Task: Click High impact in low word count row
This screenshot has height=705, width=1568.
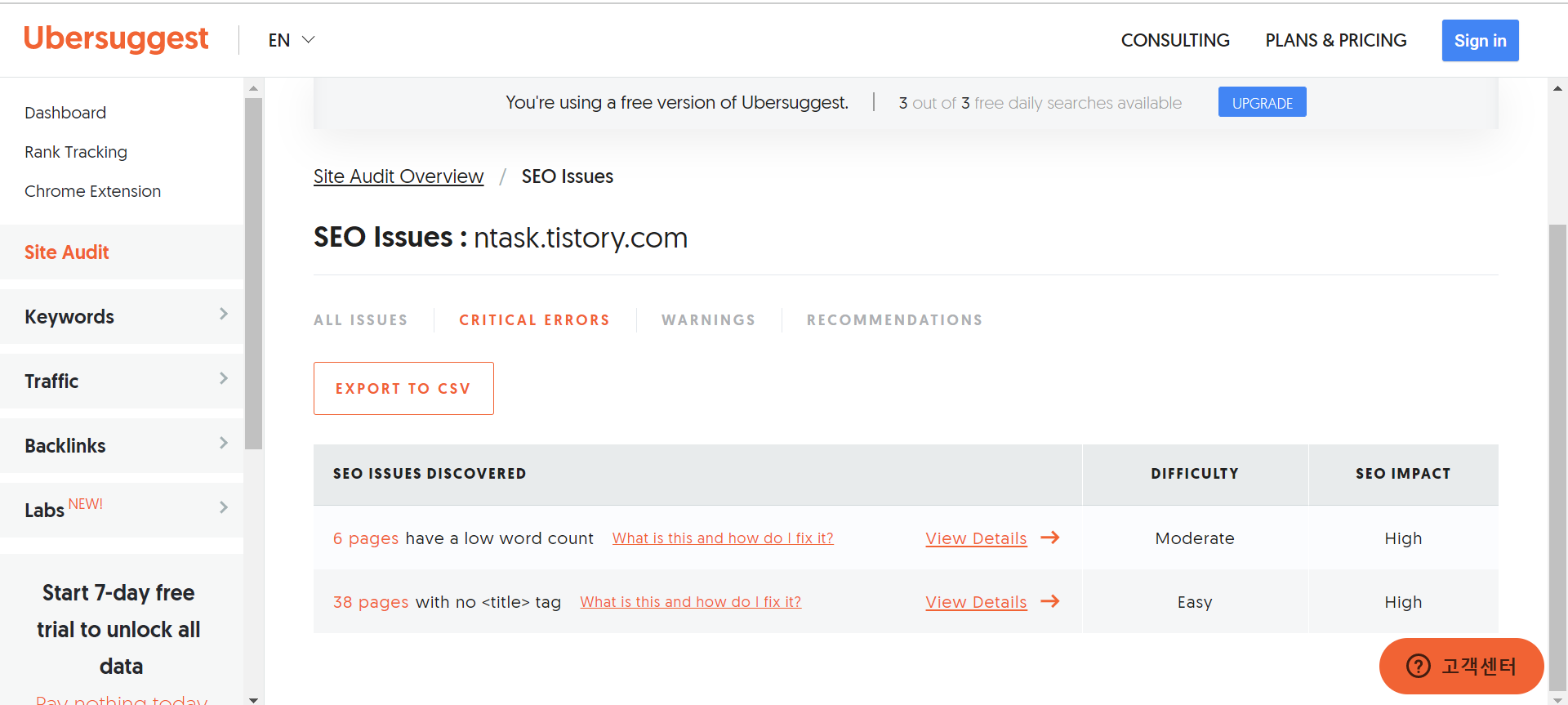Action: (x=1403, y=538)
